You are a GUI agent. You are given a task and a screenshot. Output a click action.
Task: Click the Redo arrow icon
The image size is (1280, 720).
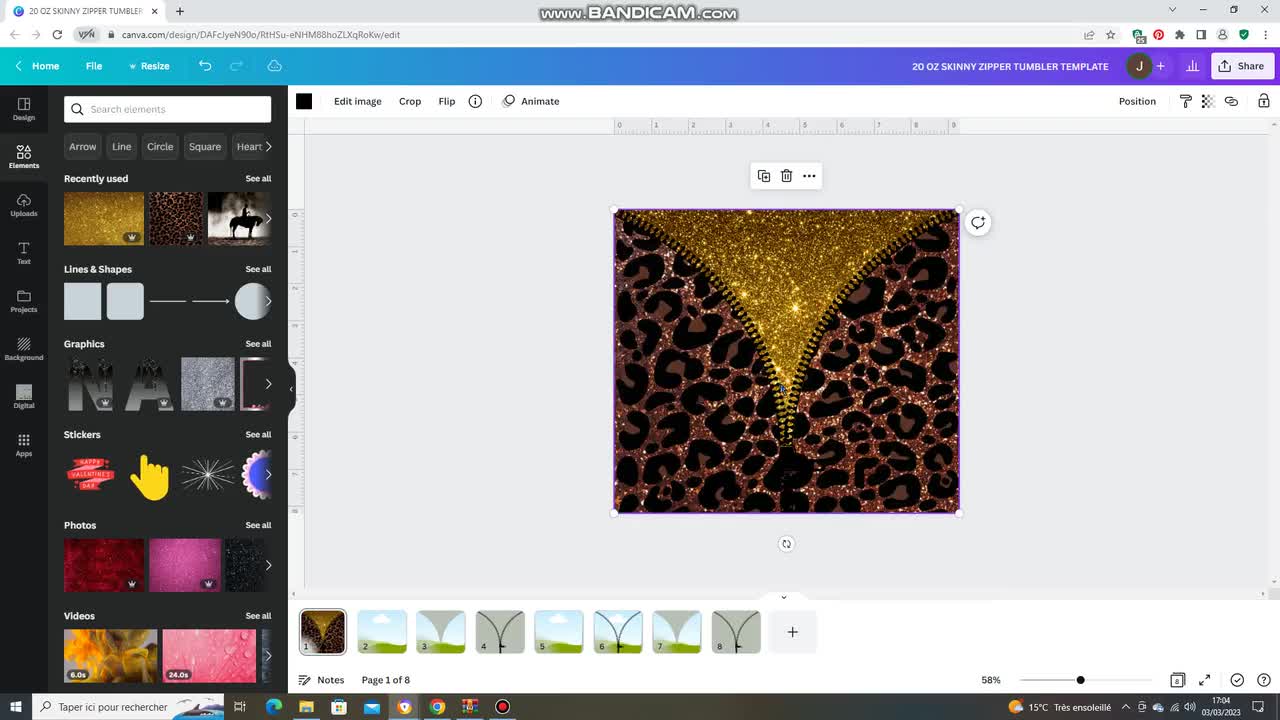click(x=237, y=66)
